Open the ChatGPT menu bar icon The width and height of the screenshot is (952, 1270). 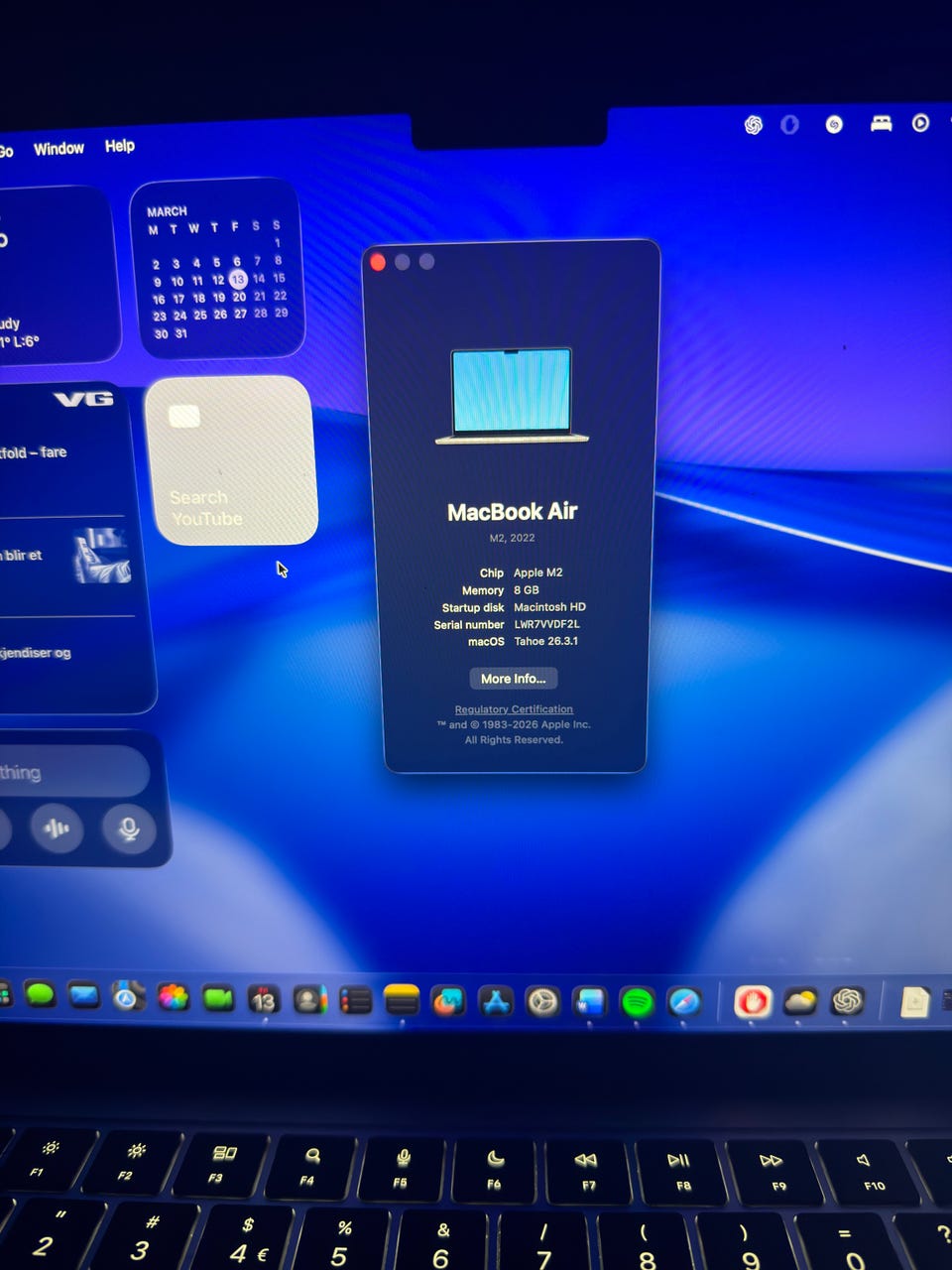pyautogui.click(x=754, y=125)
